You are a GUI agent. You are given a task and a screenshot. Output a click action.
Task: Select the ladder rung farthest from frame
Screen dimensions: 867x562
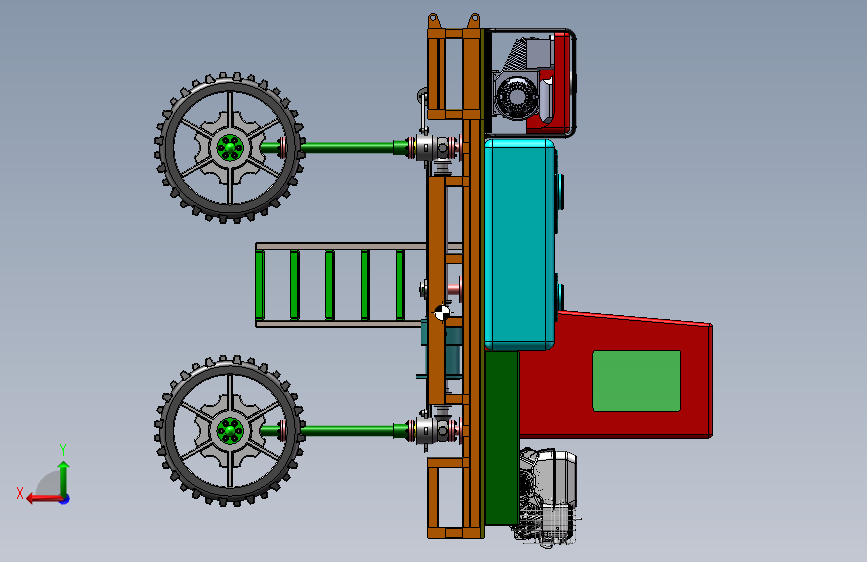point(260,285)
